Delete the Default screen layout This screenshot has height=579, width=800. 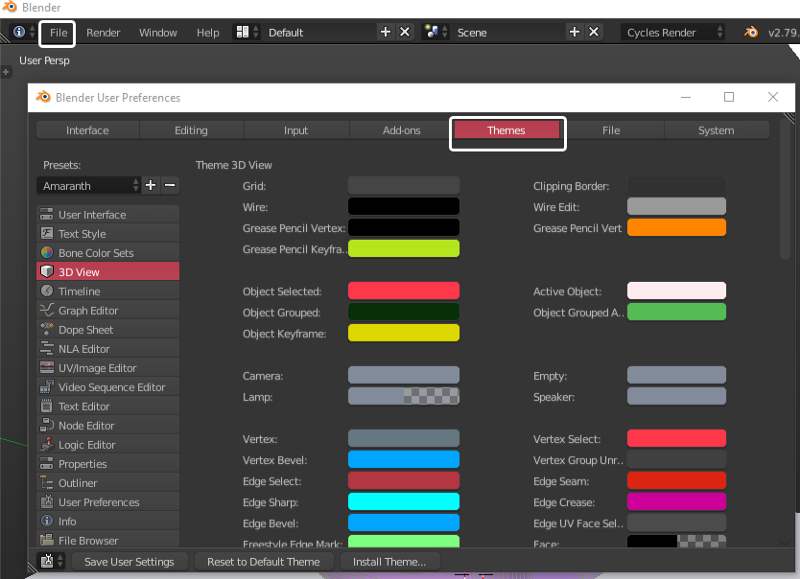coord(405,32)
